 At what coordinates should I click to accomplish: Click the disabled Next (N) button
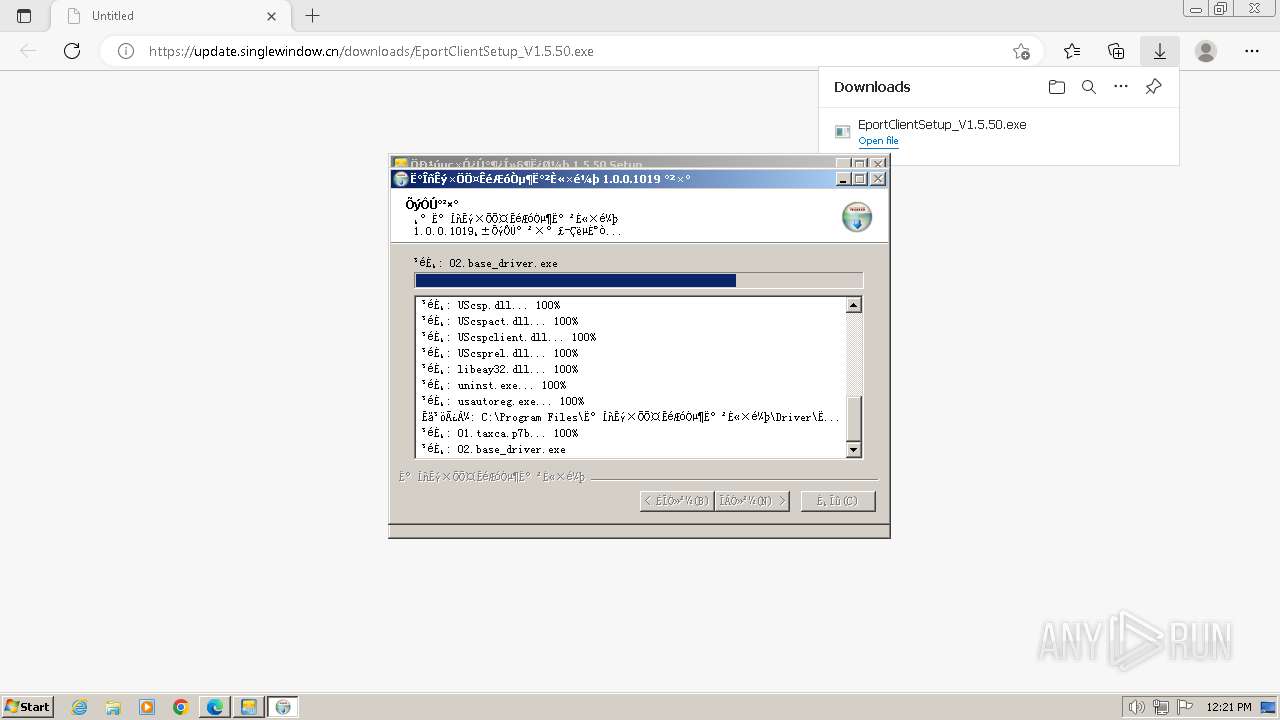[x=752, y=500]
